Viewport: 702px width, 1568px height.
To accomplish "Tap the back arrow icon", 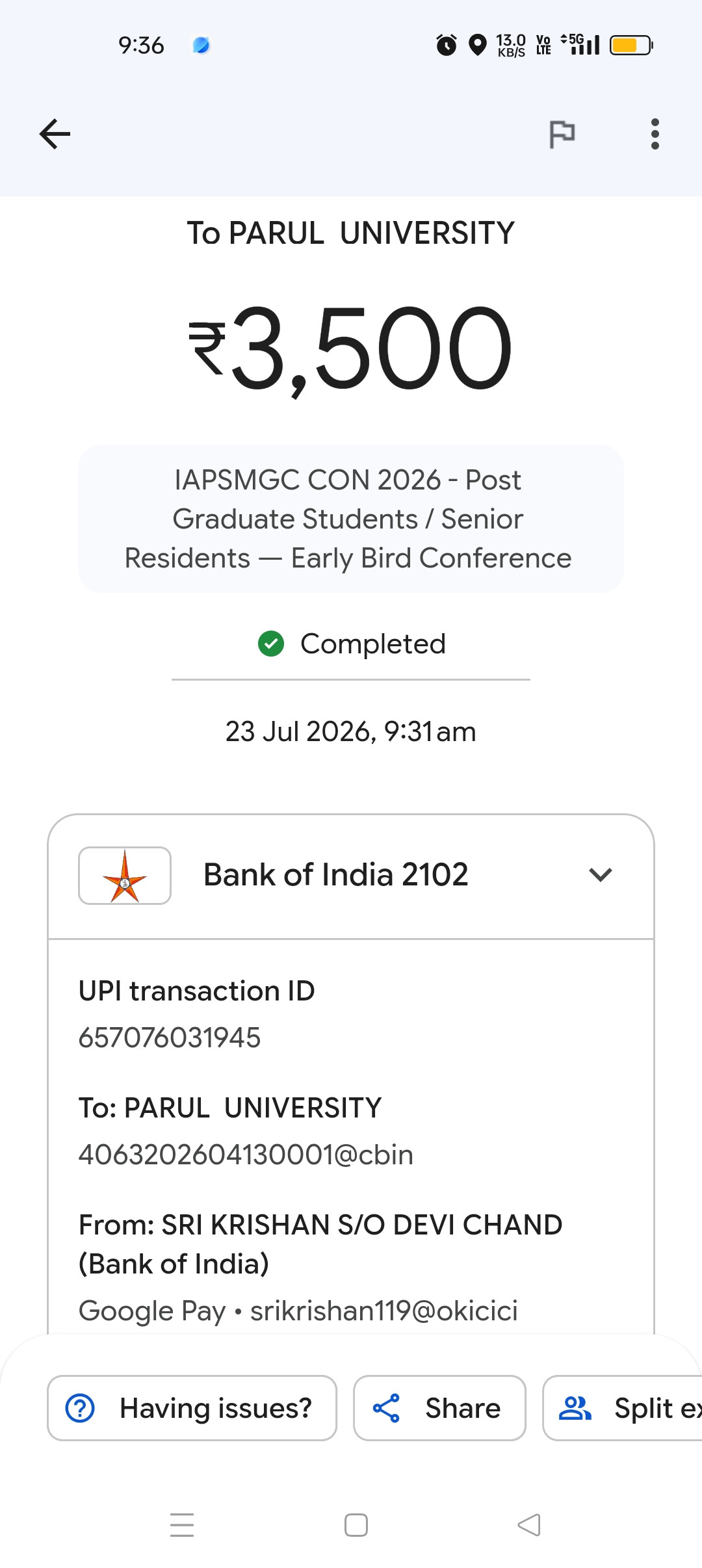I will pos(55,134).
